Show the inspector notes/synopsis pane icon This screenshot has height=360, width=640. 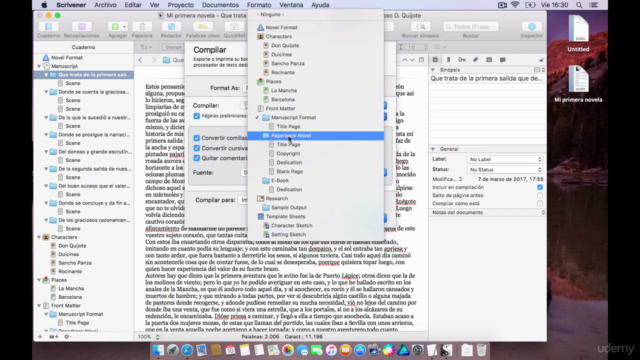pos(435,60)
